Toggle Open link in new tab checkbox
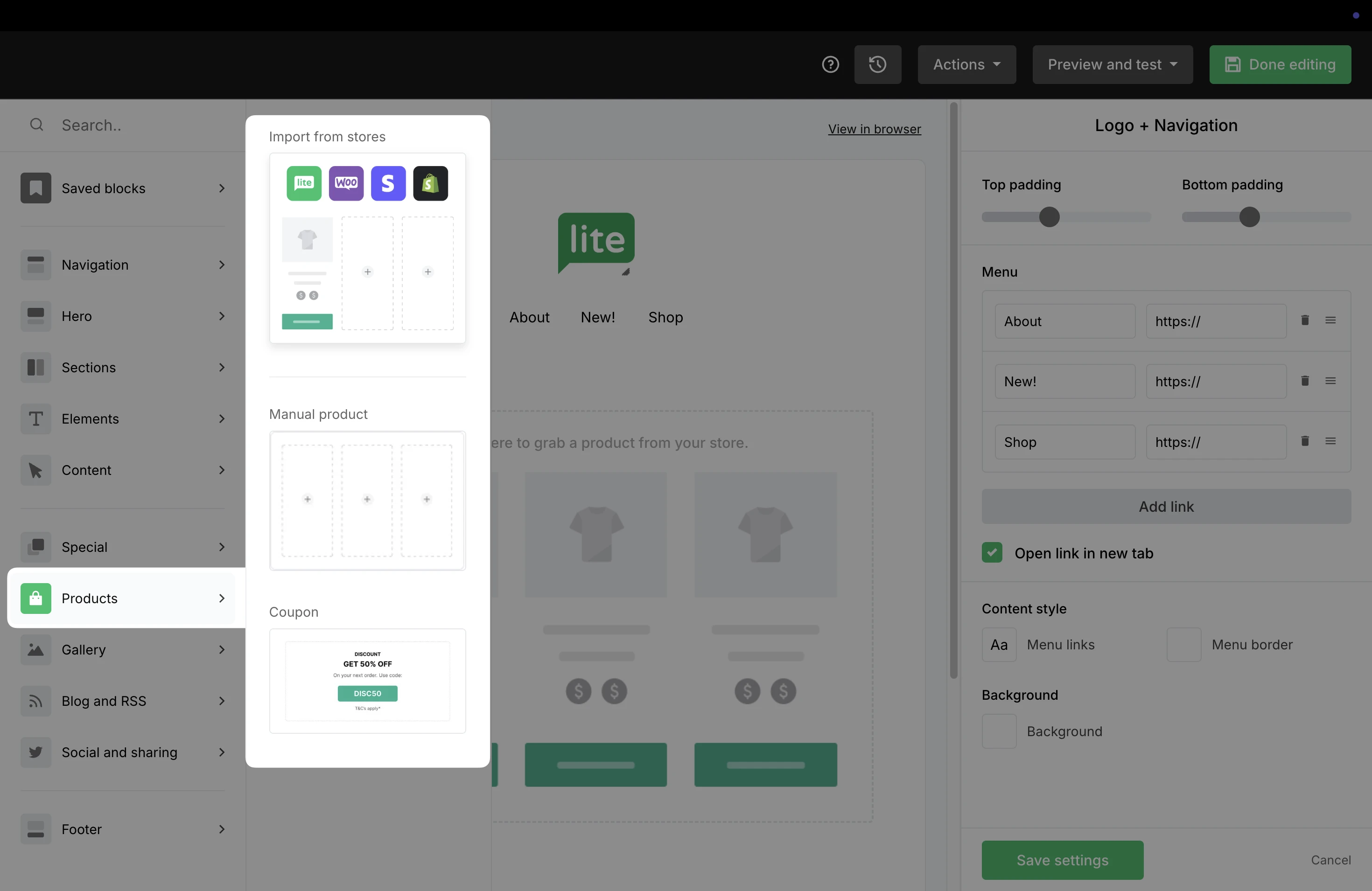The image size is (1372, 891). (x=992, y=553)
